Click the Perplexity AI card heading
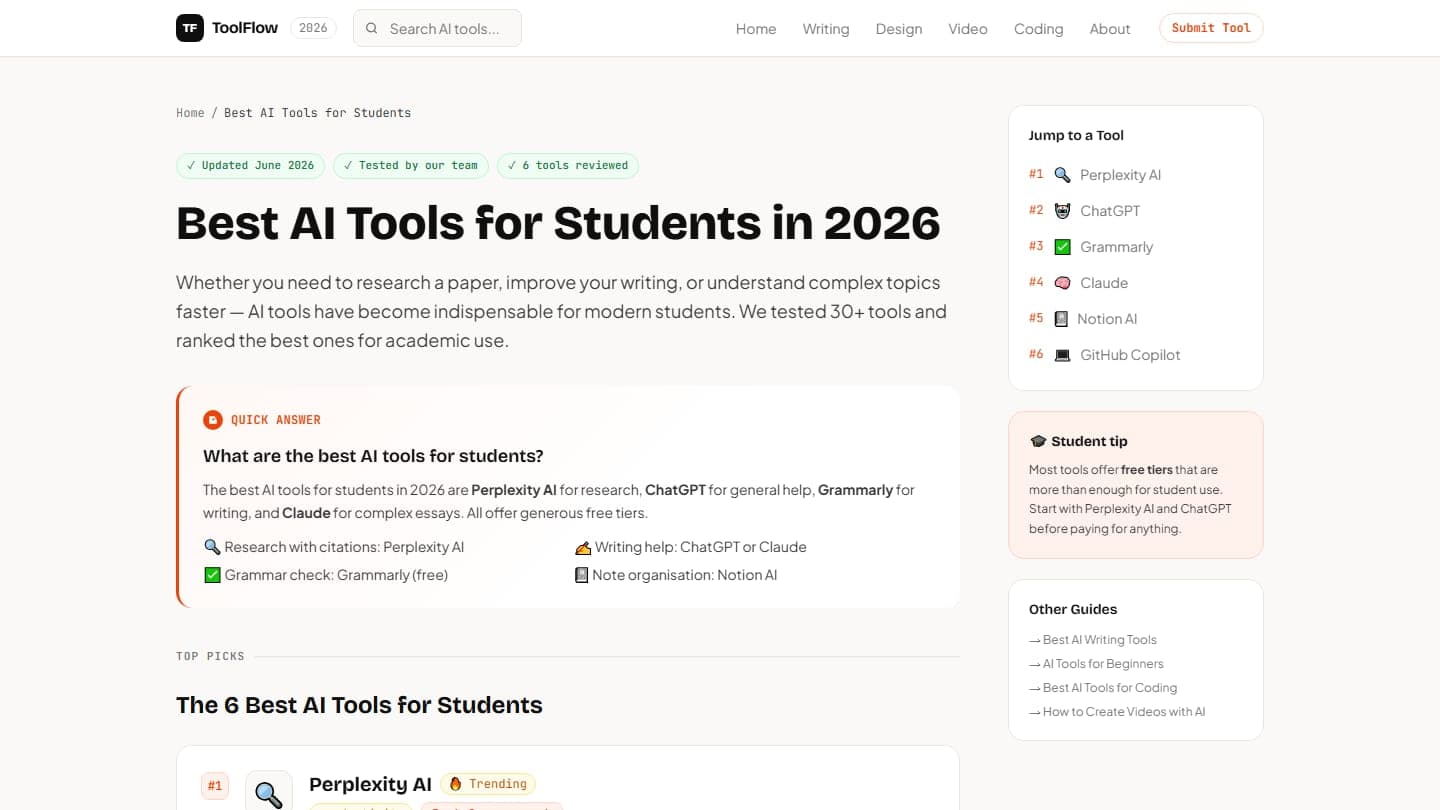Viewport: 1440px width, 810px height. point(370,784)
